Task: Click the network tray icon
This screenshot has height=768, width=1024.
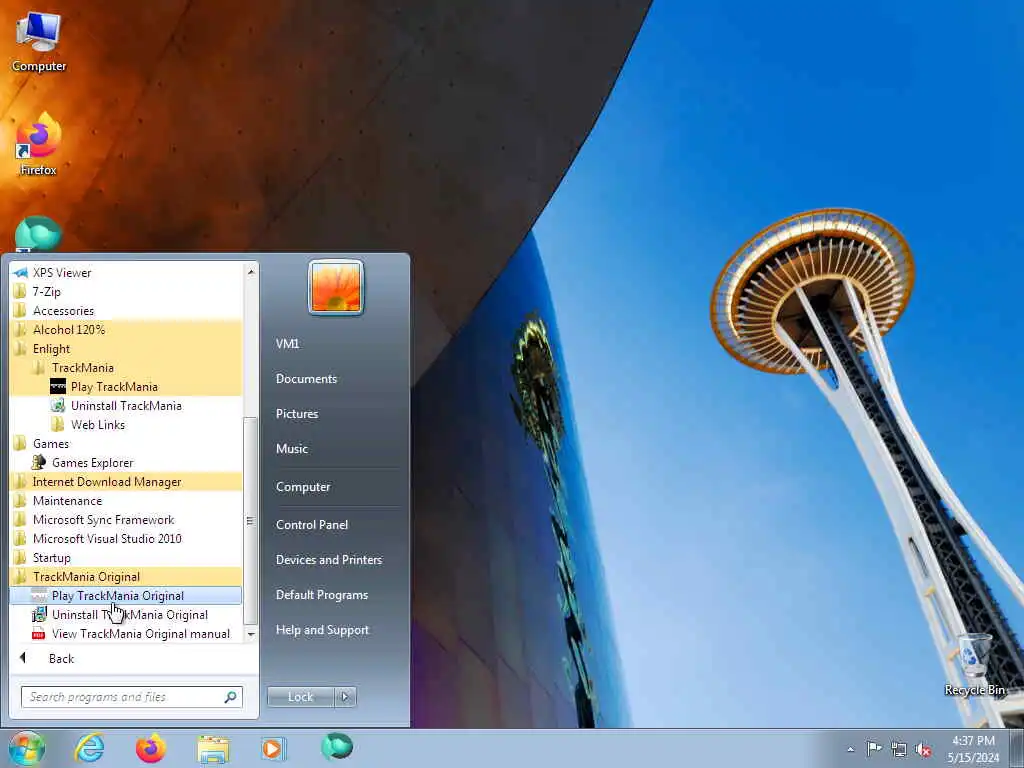Action: click(899, 749)
